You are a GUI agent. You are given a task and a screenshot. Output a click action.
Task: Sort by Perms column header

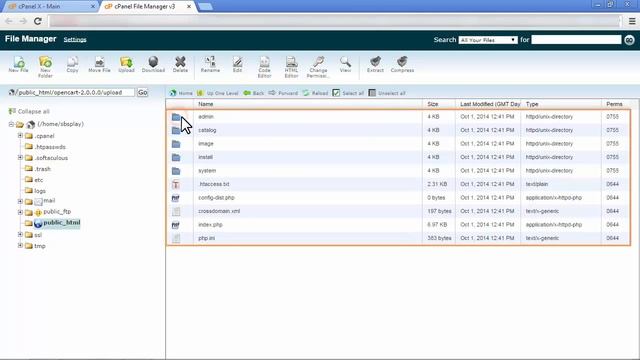(614, 104)
